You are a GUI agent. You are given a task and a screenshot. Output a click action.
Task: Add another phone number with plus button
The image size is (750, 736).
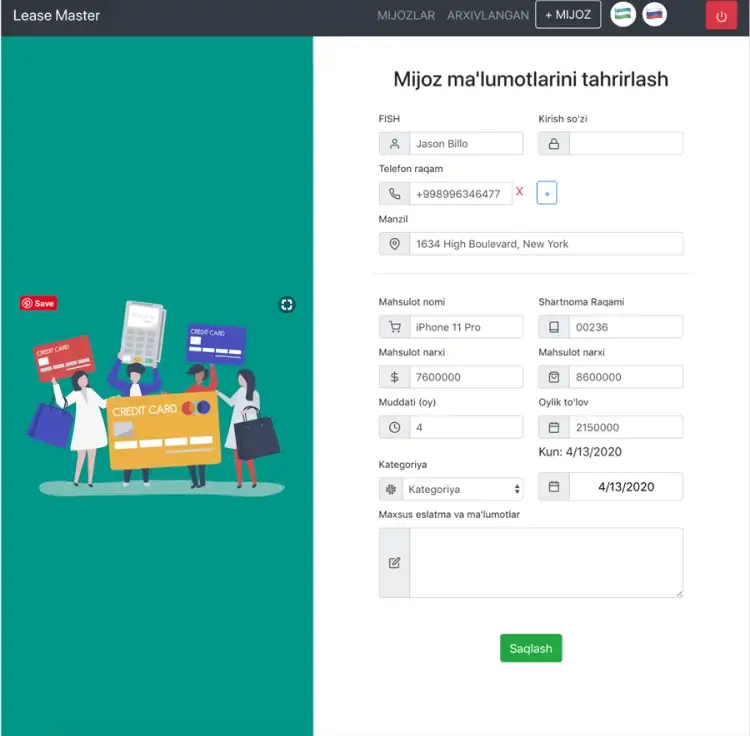pos(547,193)
